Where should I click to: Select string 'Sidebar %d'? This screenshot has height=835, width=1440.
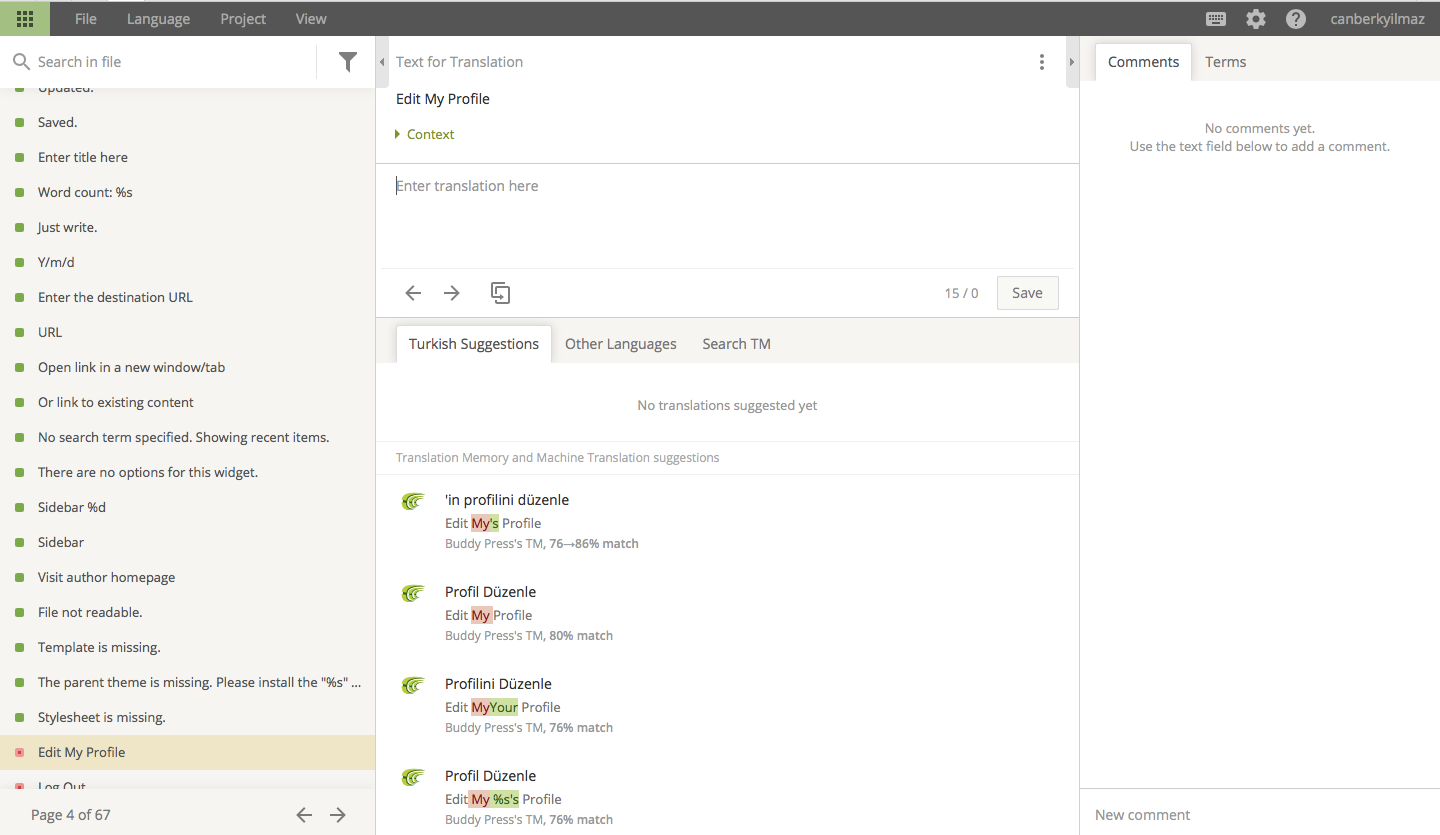coord(187,507)
